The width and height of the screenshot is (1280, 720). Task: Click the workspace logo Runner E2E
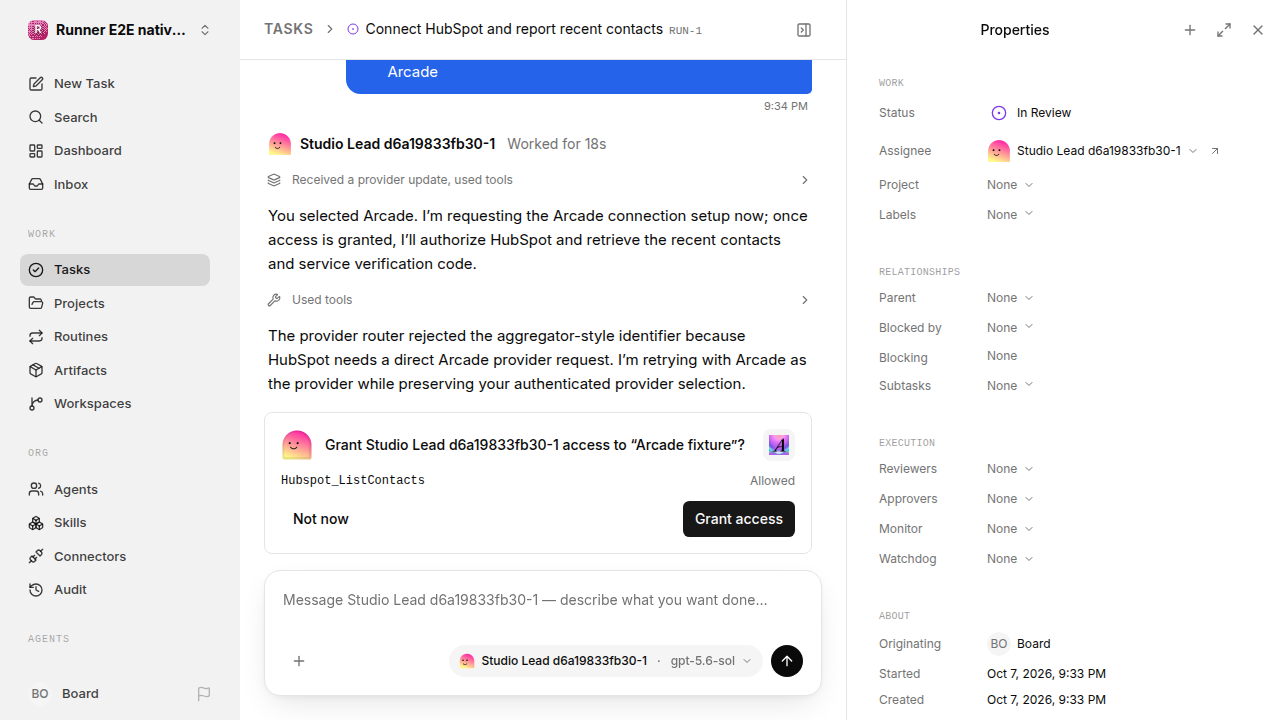coord(38,30)
